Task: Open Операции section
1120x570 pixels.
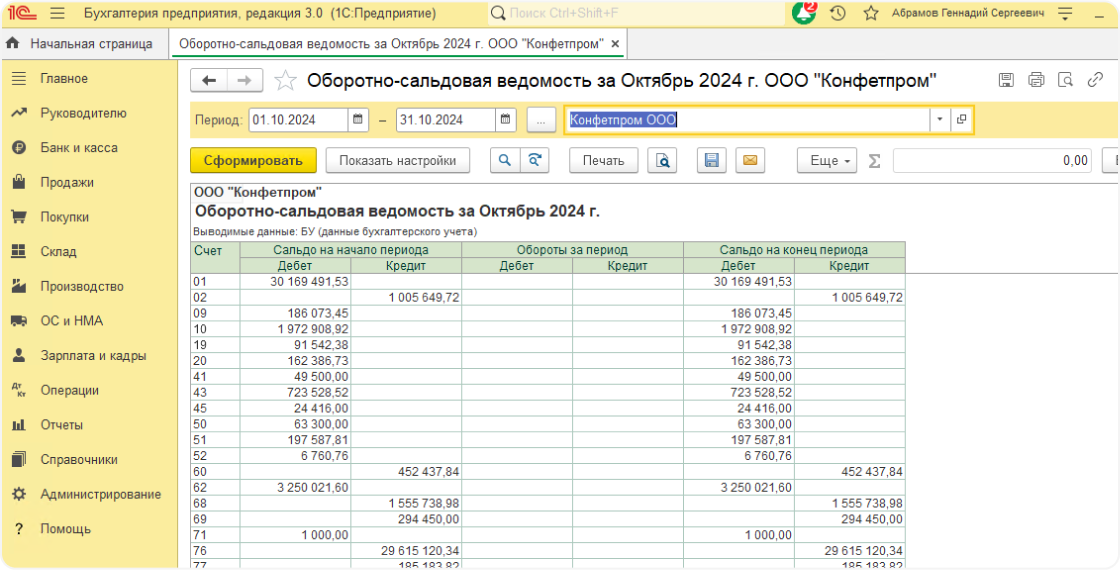Action: [89, 390]
